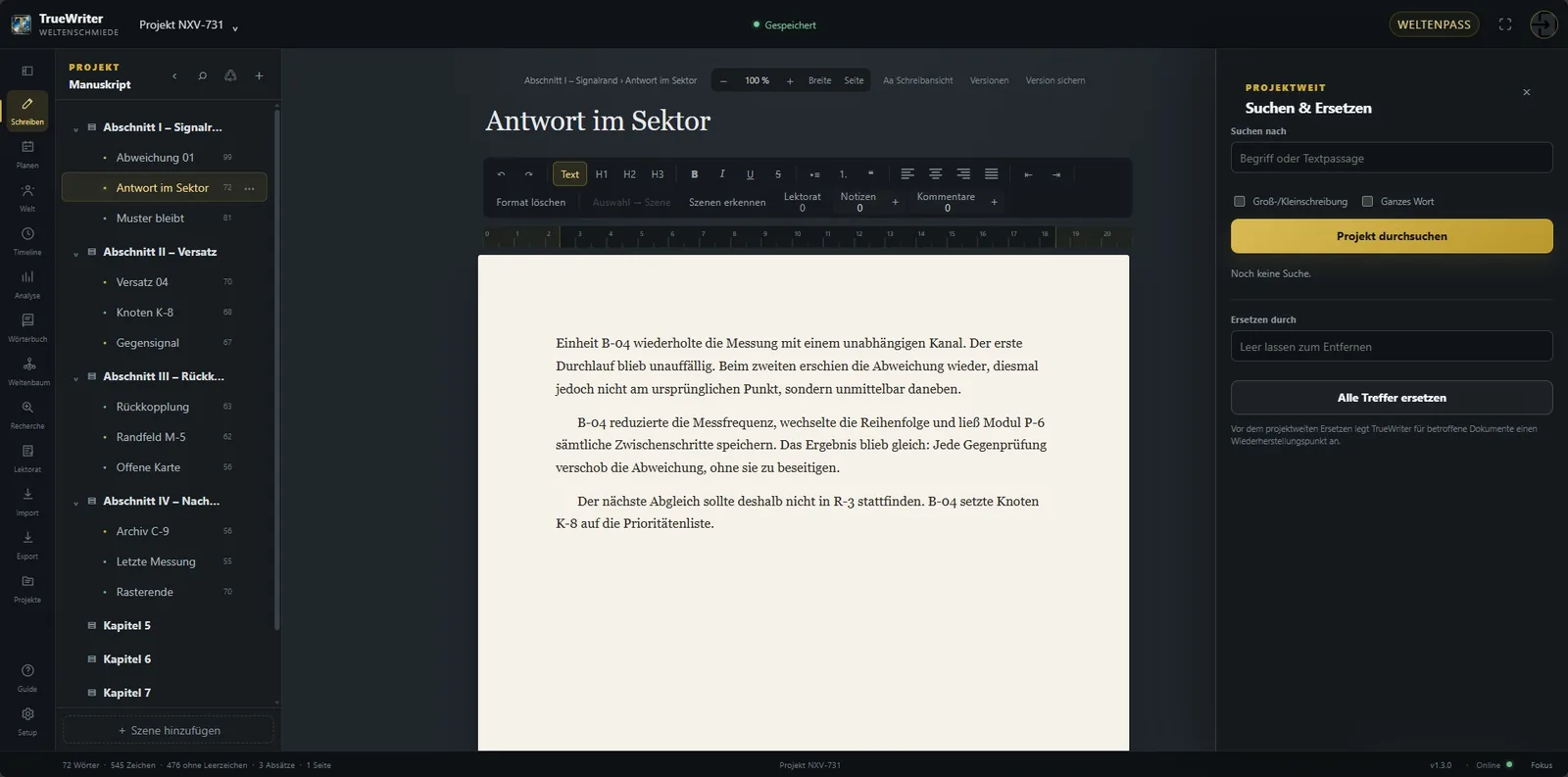Open the Weltenbaum tree view
This screenshot has width=1568, height=777.
(x=27, y=370)
